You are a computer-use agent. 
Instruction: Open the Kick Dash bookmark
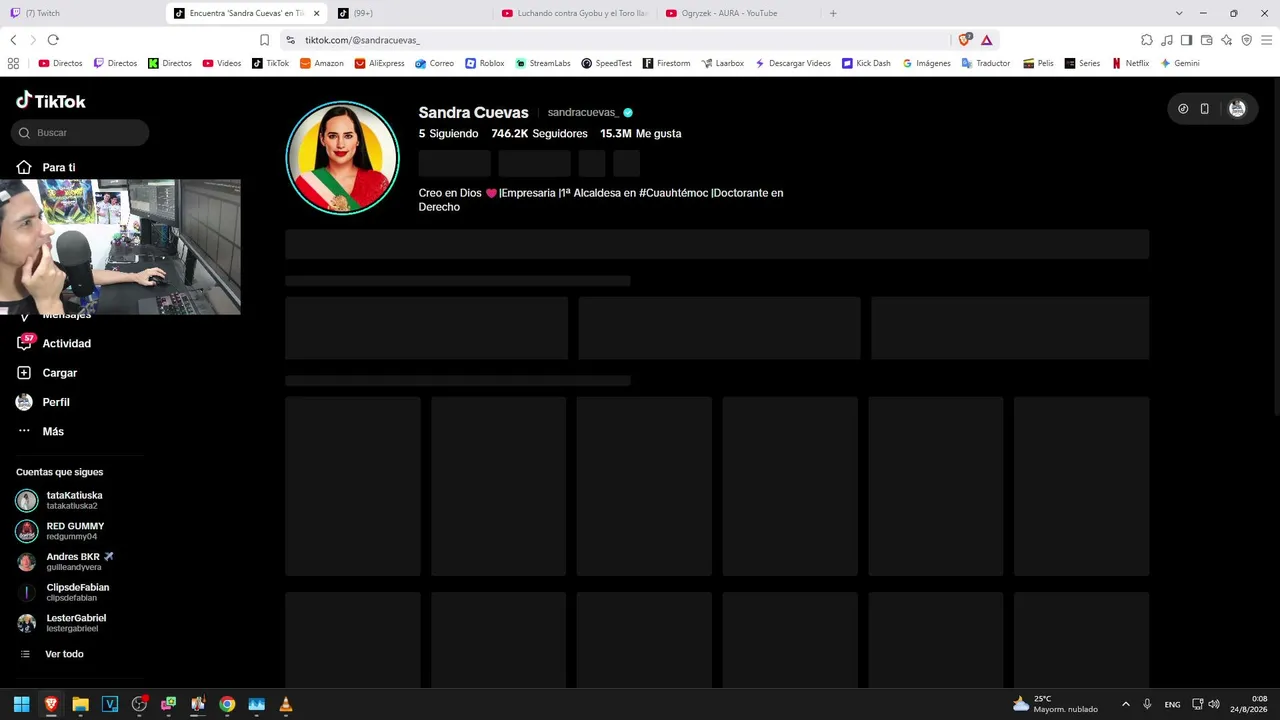coord(866,63)
